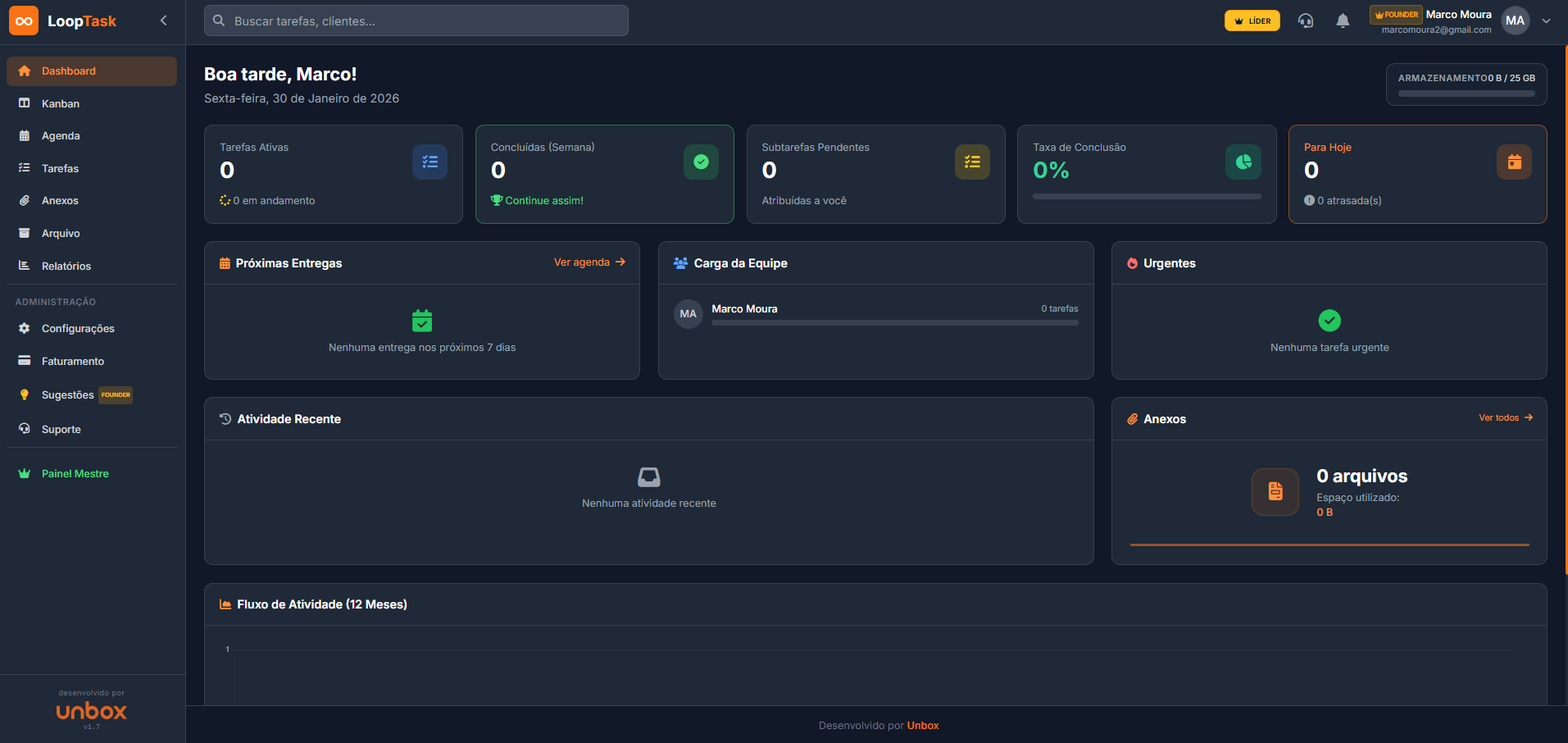Open the Painel Mestre crown icon
Viewport: 1568px width, 743px height.
coord(75,473)
